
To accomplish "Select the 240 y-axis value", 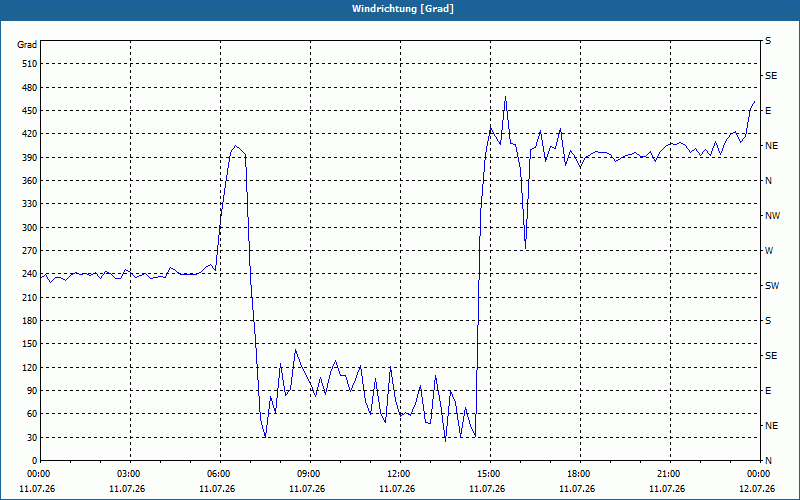I will click(30, 274).
